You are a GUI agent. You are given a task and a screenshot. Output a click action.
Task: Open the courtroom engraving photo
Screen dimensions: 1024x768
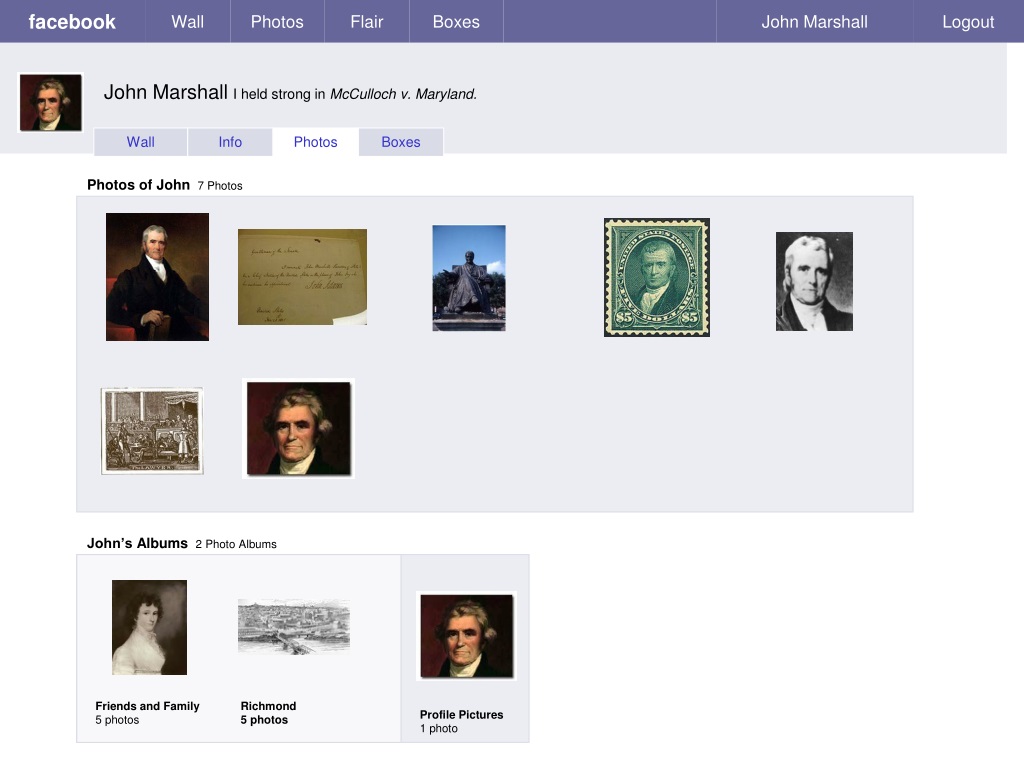[x=152, y=431]
